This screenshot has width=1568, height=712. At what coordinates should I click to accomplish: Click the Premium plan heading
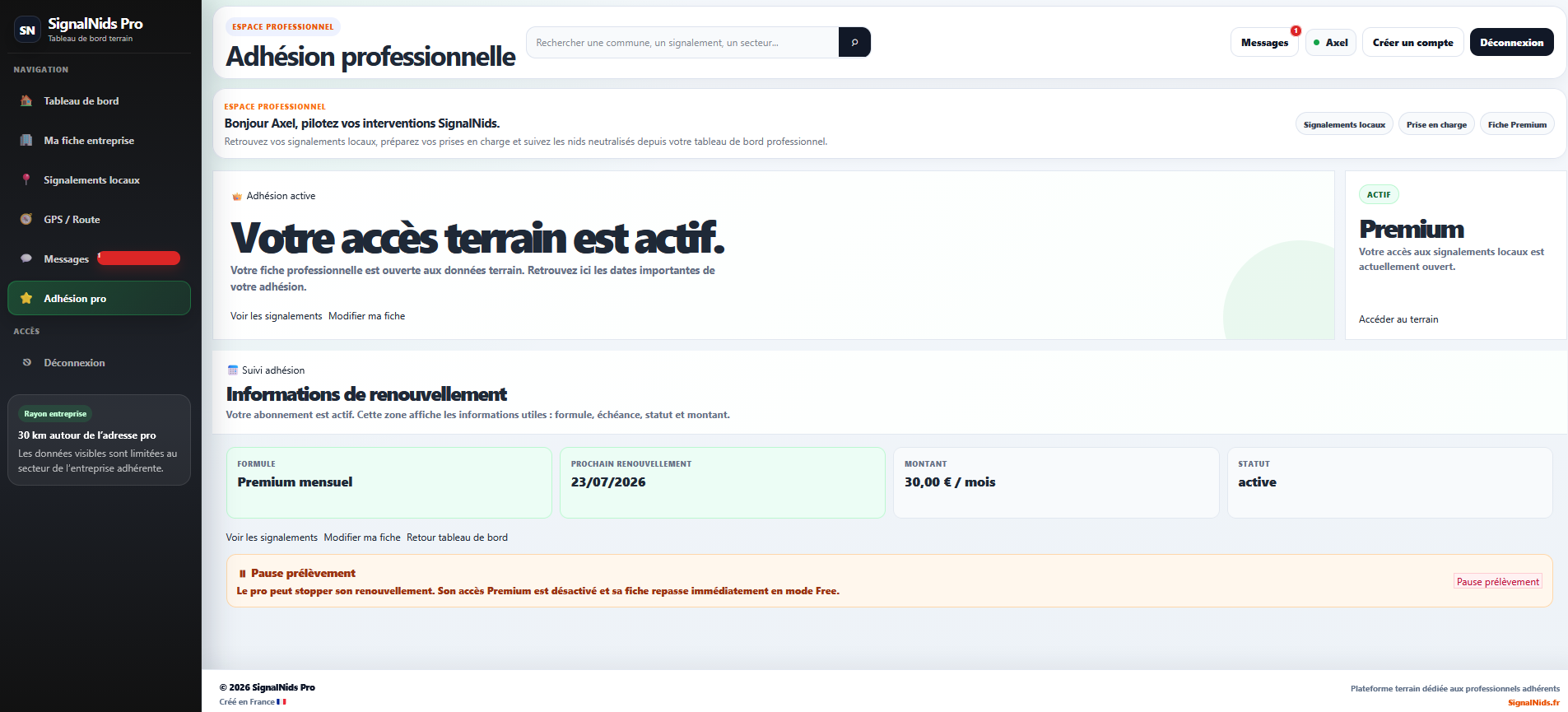(1412, 229)
